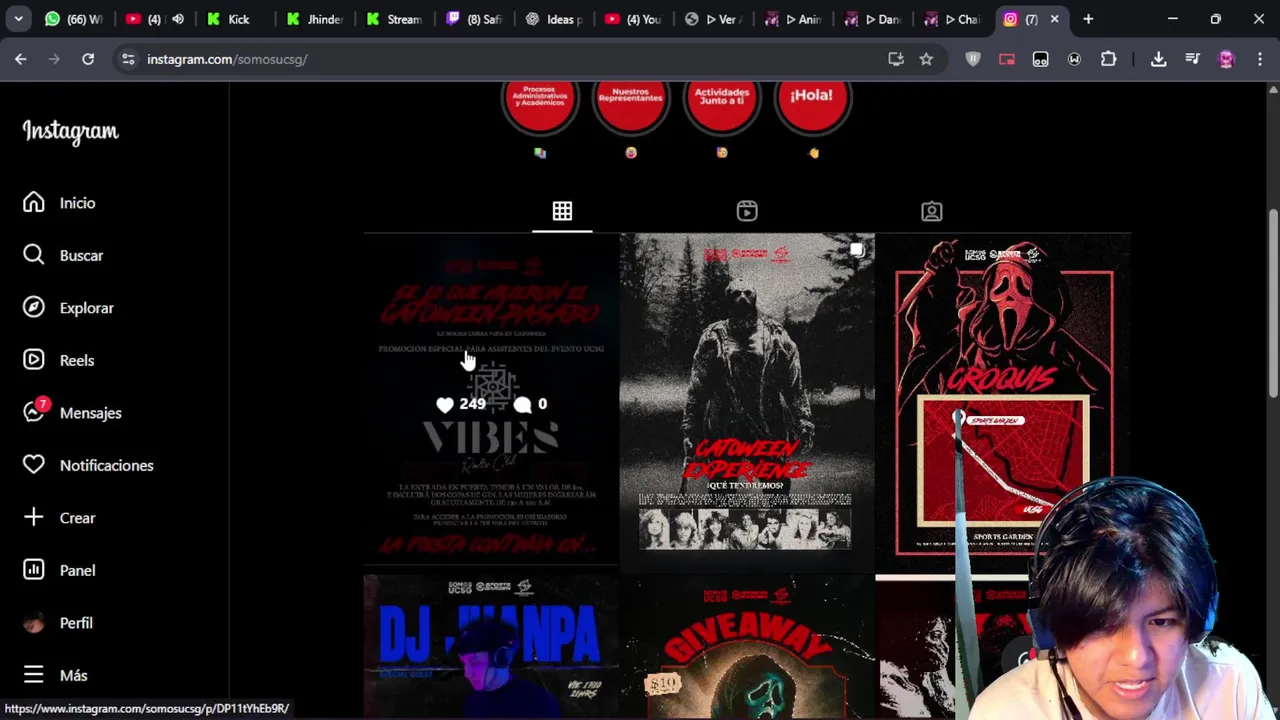Switch to the Ideas ChatGPT tab
This screenshot has width=1280, height=720.
pos(555,19)
